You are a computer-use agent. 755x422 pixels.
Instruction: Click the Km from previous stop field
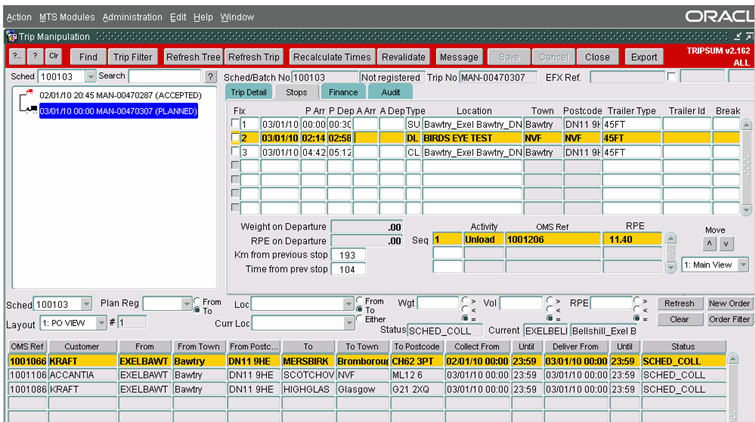tap(348, 255)
